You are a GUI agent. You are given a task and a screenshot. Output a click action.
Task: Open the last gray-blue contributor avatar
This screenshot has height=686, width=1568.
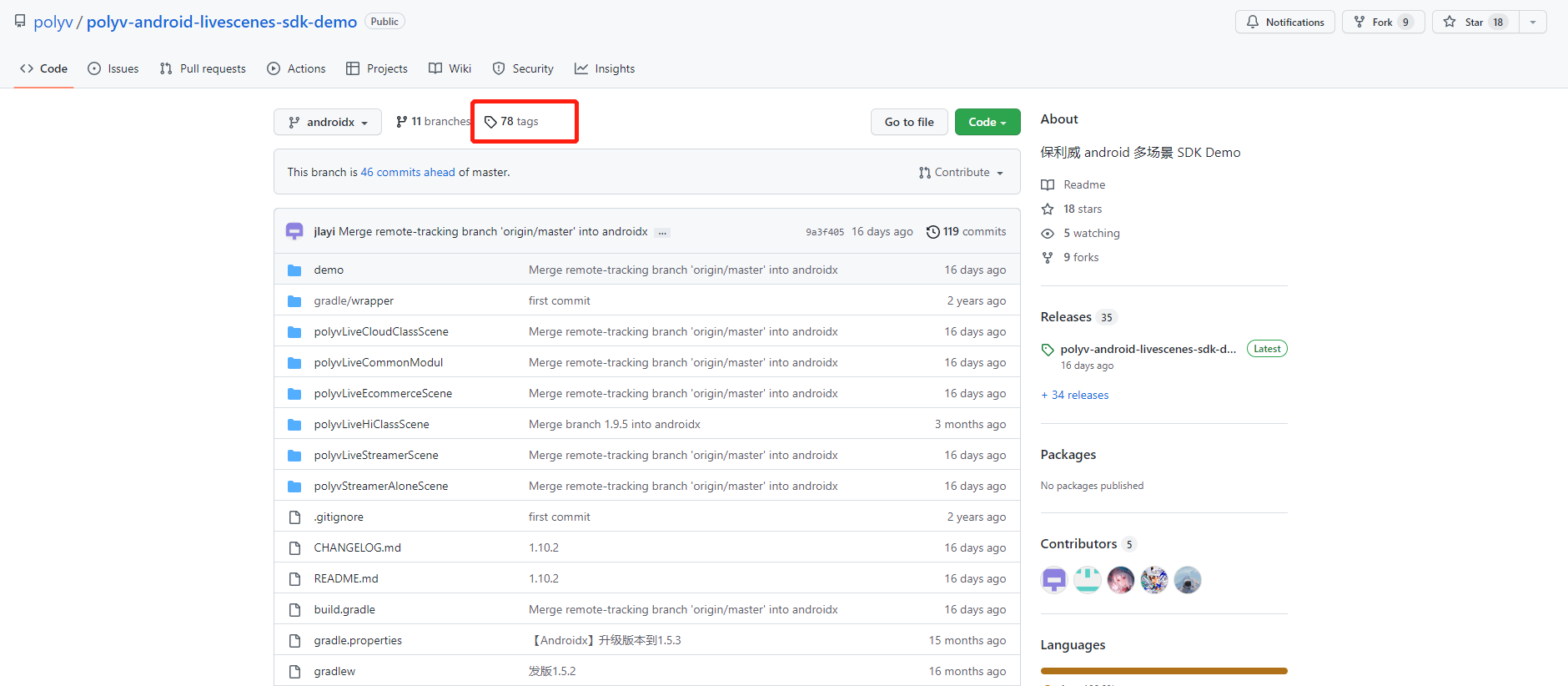click(1188, 579)
